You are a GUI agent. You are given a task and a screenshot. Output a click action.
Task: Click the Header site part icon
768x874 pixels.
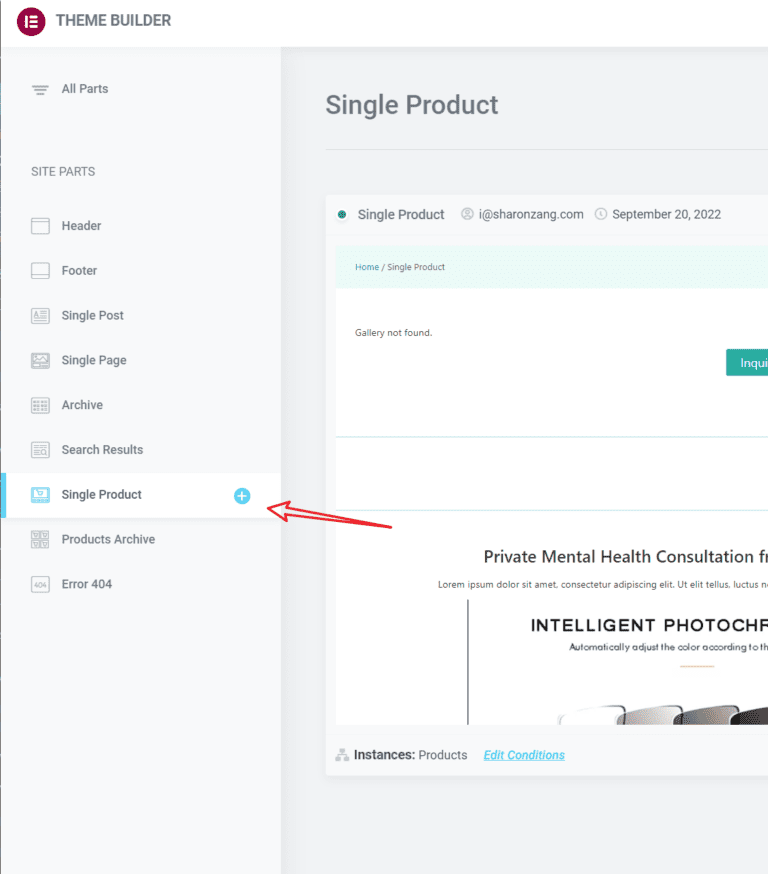point(40,226)
